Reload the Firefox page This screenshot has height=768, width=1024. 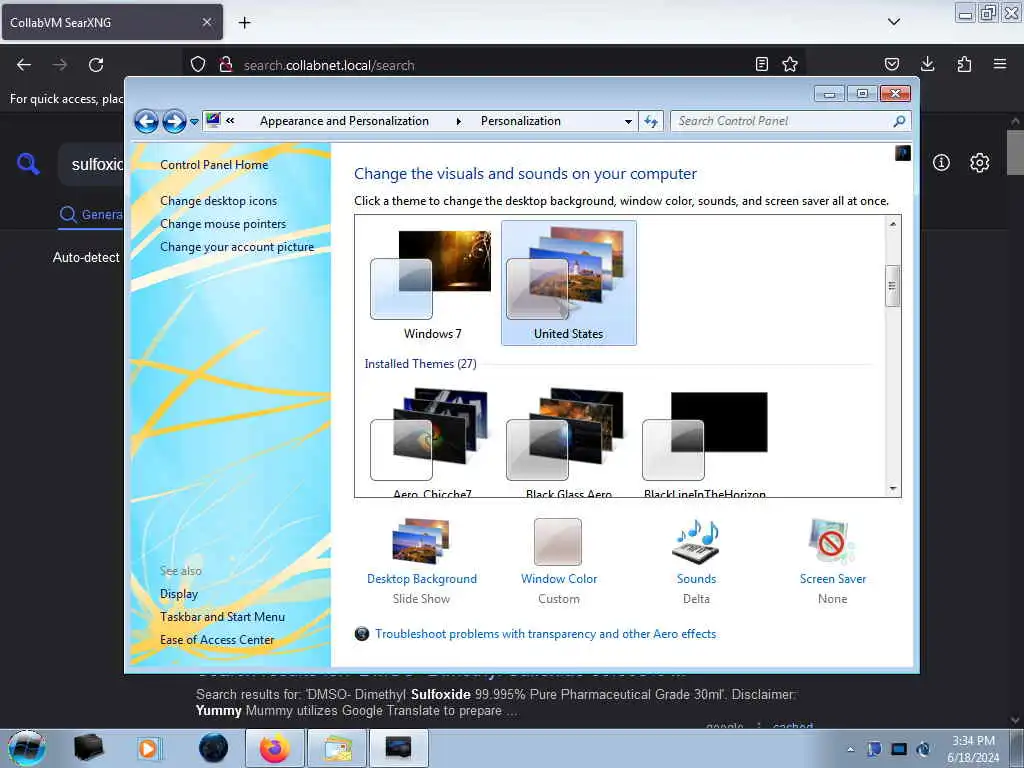click(x=96, y=65)
